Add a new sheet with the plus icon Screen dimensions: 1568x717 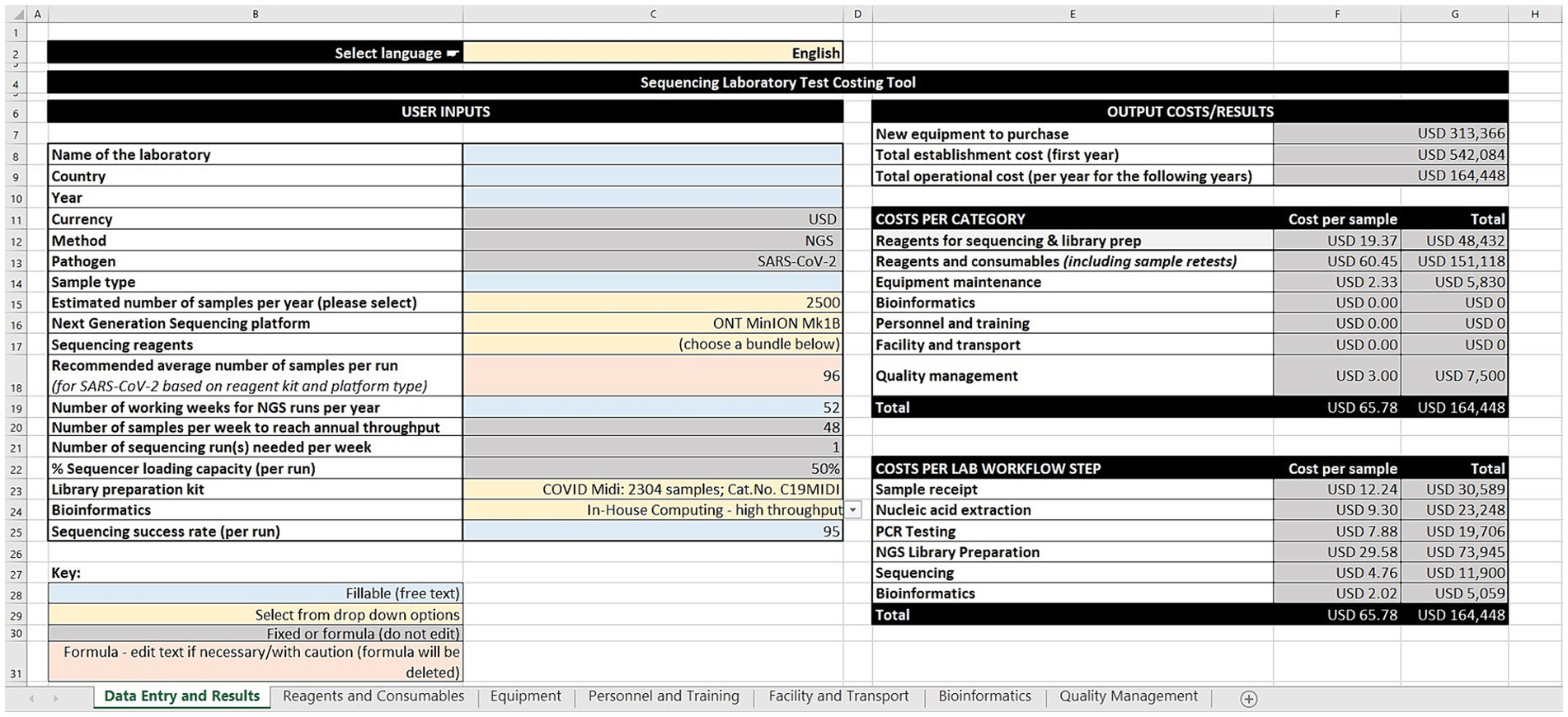pos(1248,699)
